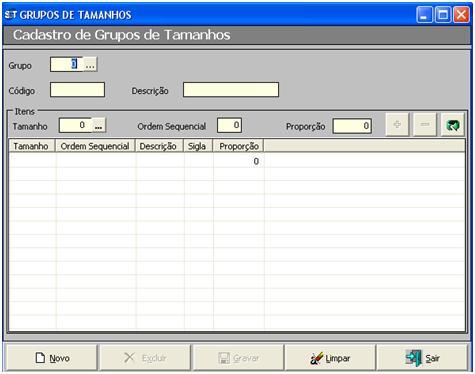Click the Proporção input field
This screenshot has height=374, width=475.
click(352, 126)
